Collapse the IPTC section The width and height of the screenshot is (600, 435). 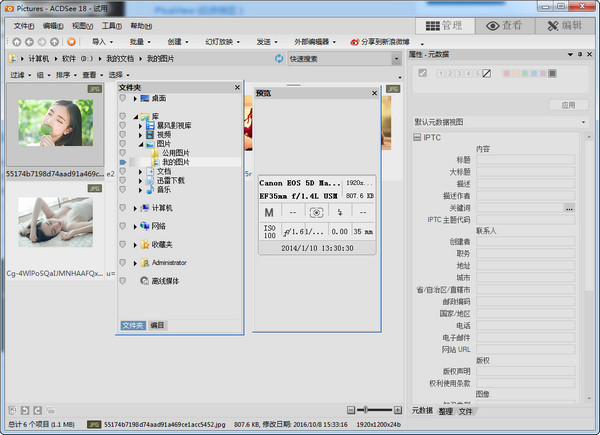click(x=417, y=137)
